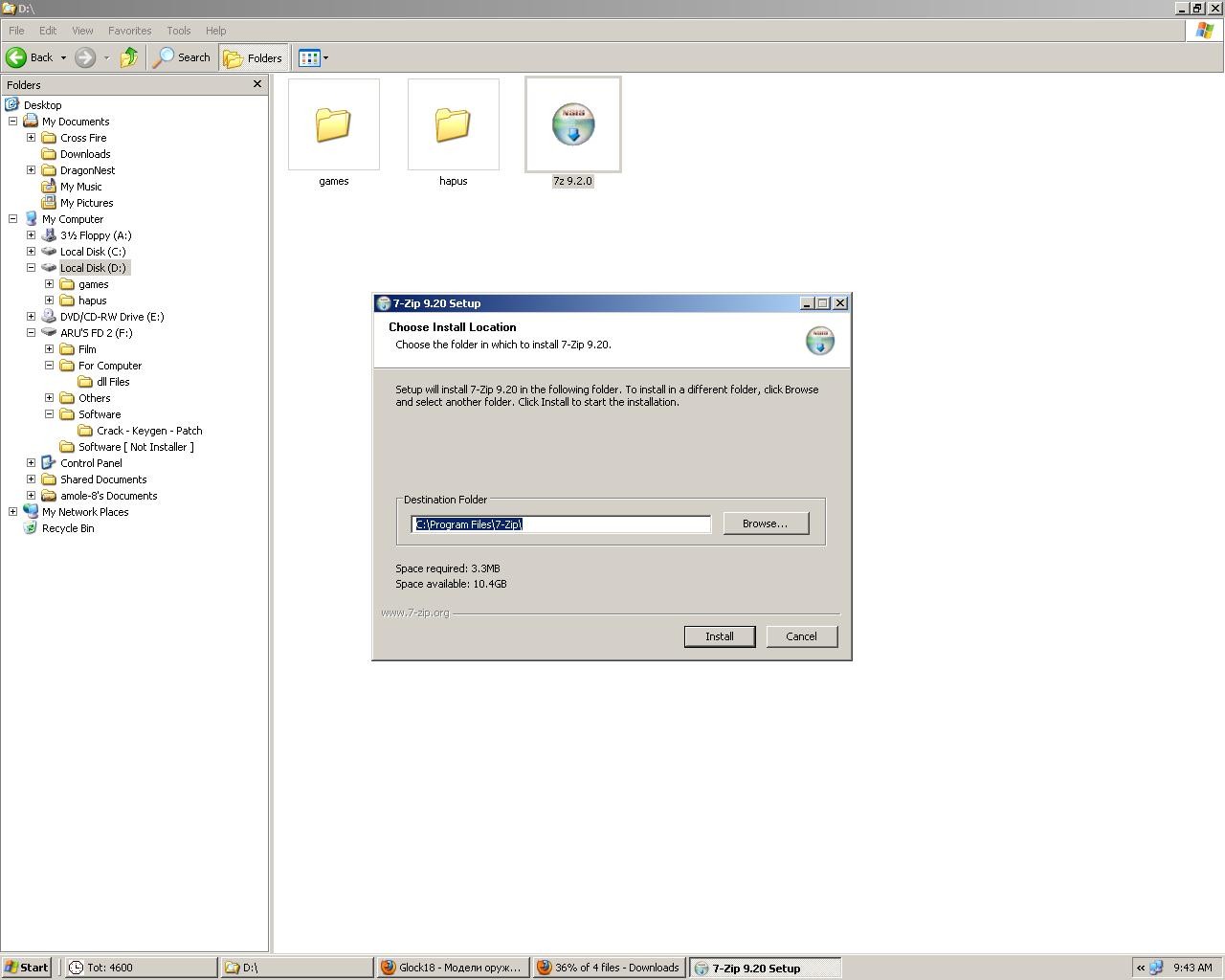This screenshot has width=1225, height=980.
Task: Open the Favorites menu
Action: [x=129, y=31]
